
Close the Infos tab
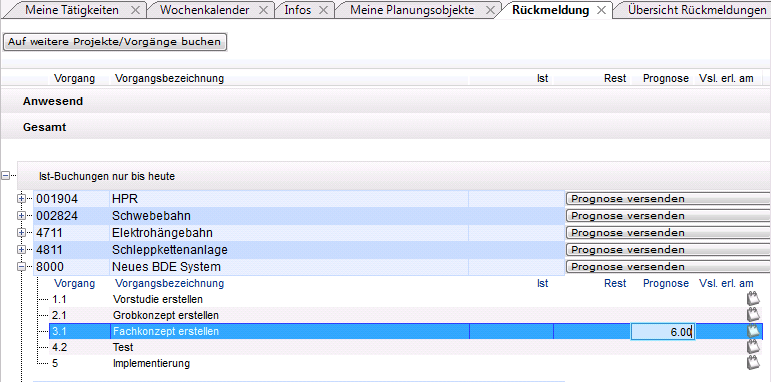[323, 10]
